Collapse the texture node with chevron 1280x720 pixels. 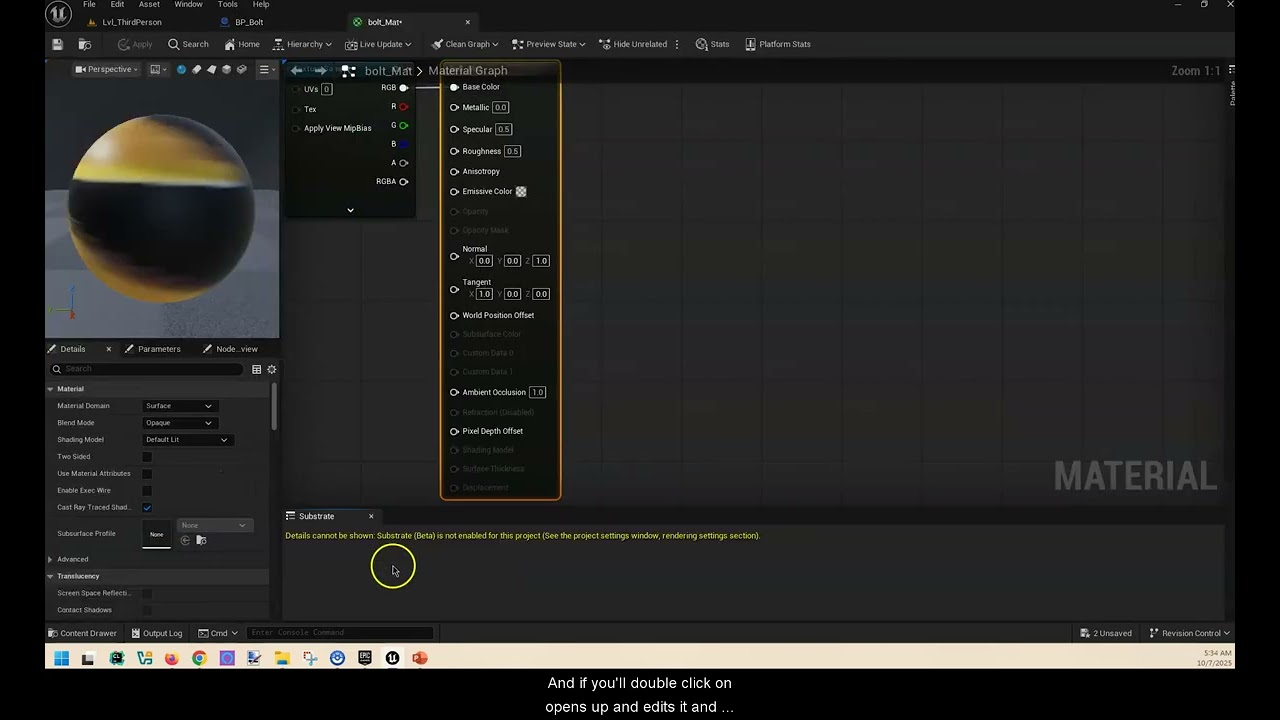350,210
